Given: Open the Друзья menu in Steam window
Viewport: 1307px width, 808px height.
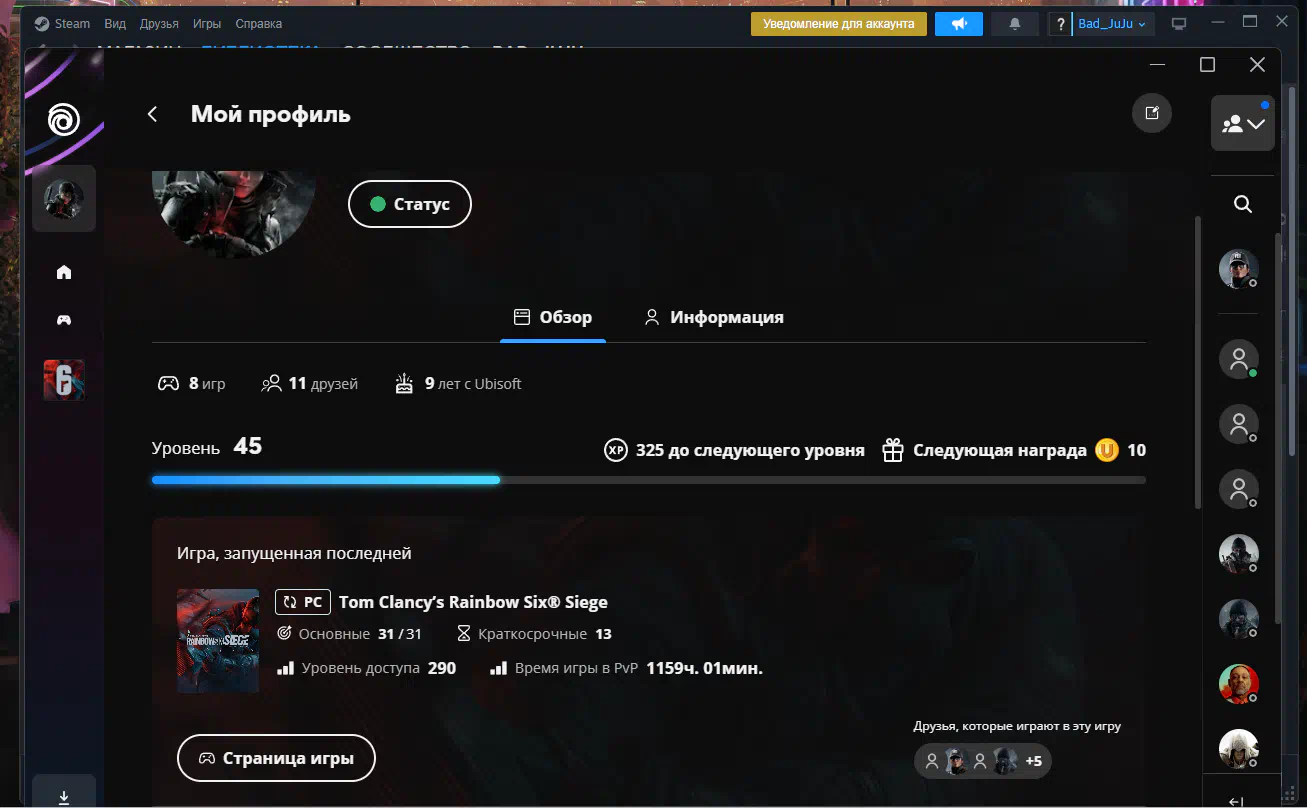Looking at the screenshot, I should pos(159,23).
